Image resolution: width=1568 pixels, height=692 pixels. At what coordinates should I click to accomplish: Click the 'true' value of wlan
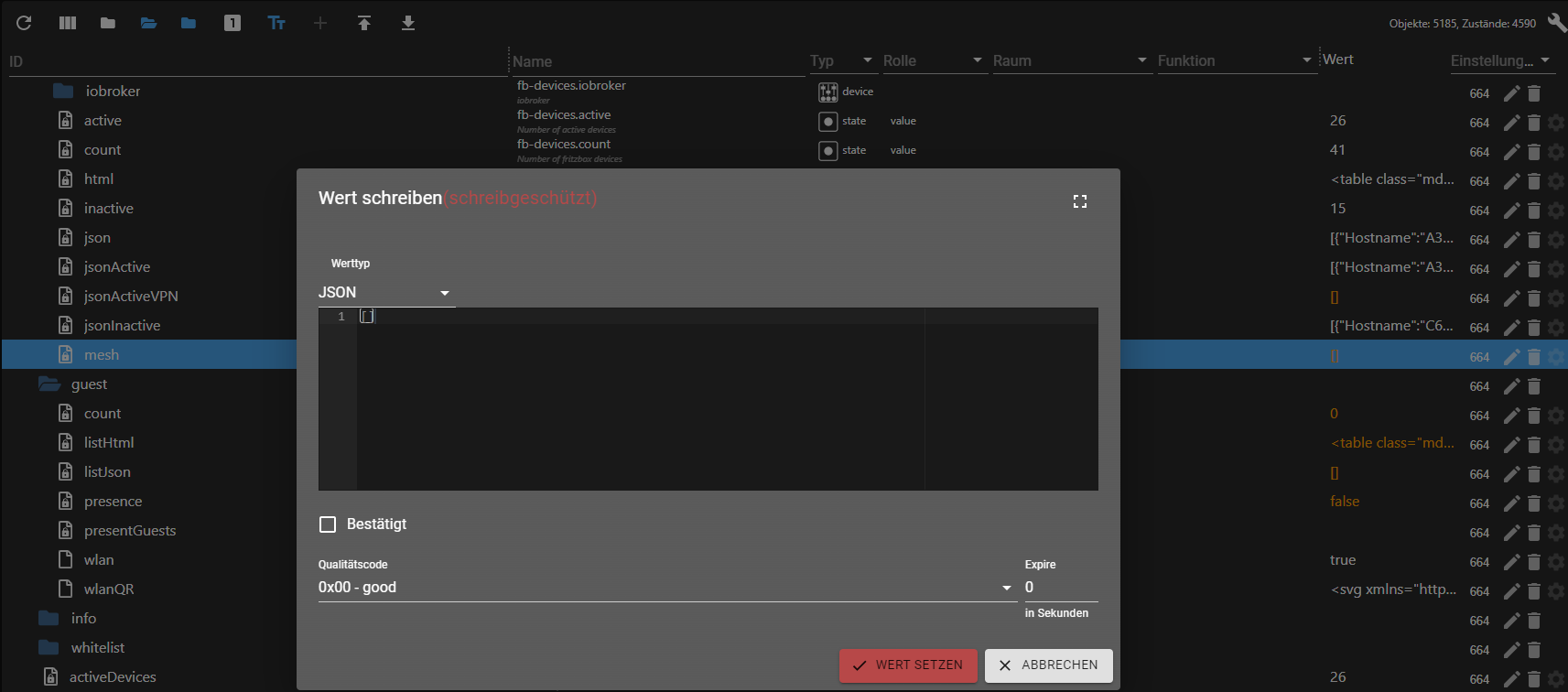point(1343,560)
